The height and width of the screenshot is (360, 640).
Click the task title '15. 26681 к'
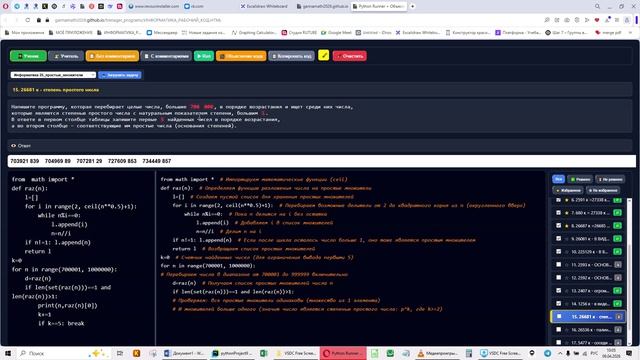pyautogui.click(x=56, y=90)
